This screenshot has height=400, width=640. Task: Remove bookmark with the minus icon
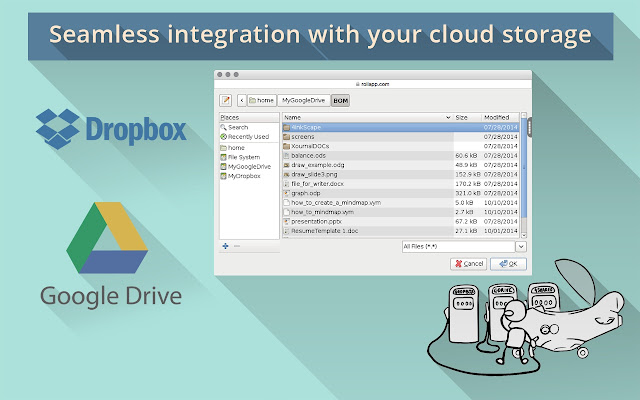coord(237,246)
